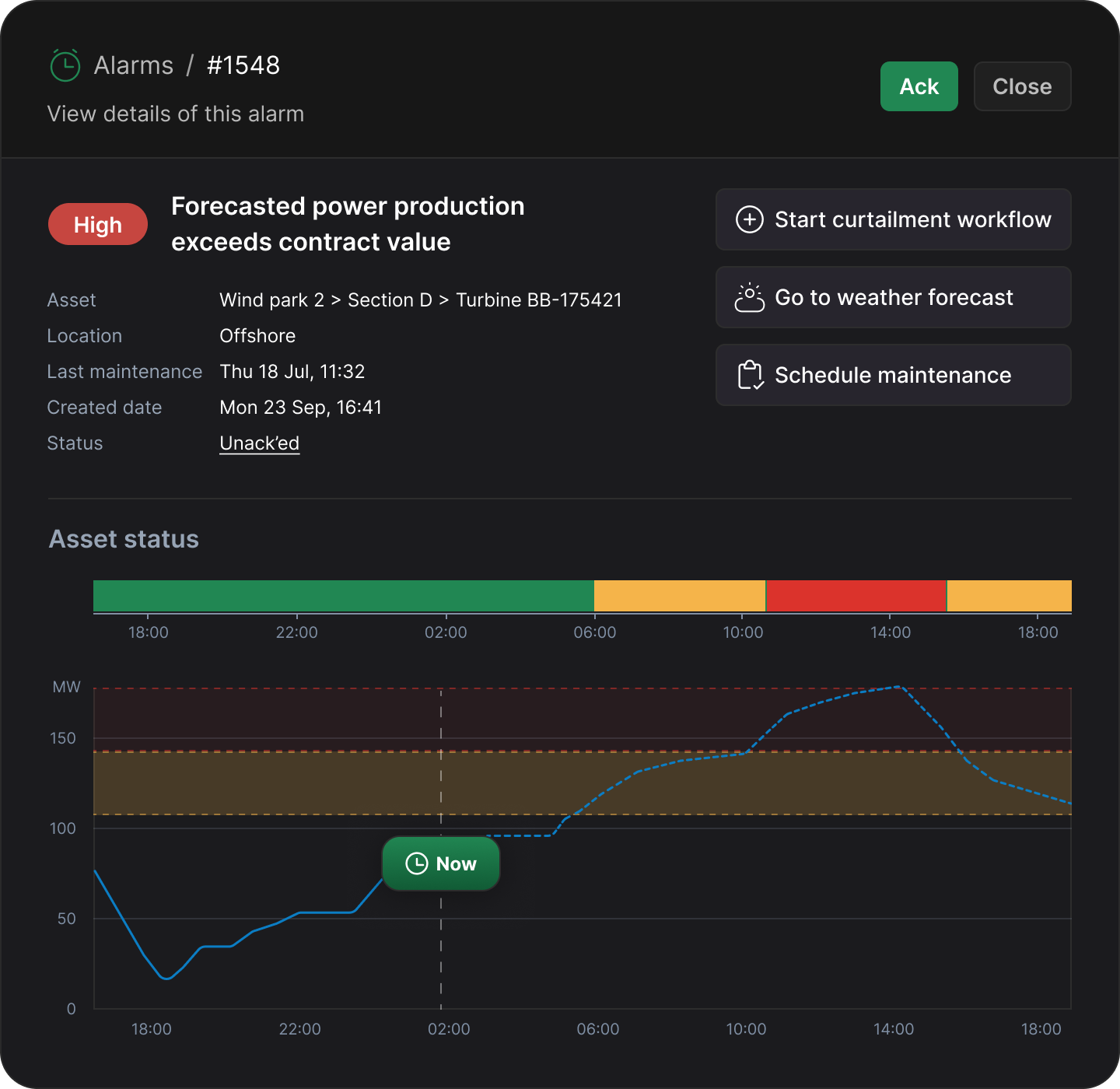Select alarm number #1548 in the breadcrumb
The image size is (1120, 1089).
[x=243, y=65]
